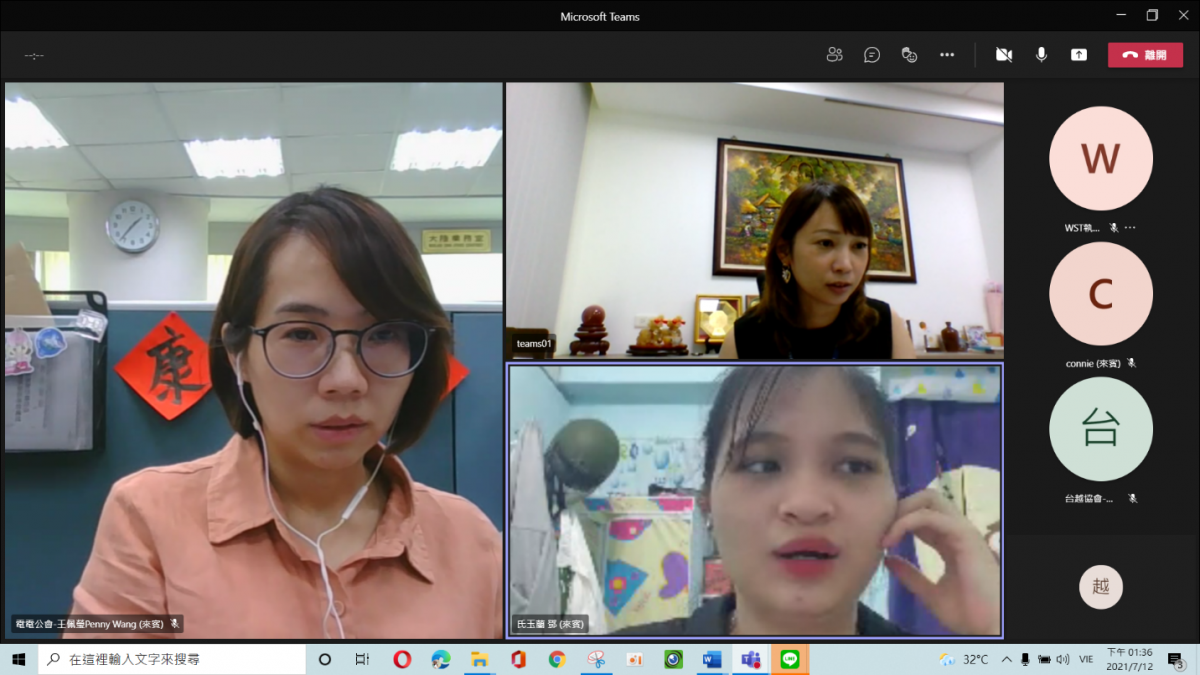Expand hidden system tray icons
The width and height of the screenshot is (1200, 675).
[x=1006, y=660]
